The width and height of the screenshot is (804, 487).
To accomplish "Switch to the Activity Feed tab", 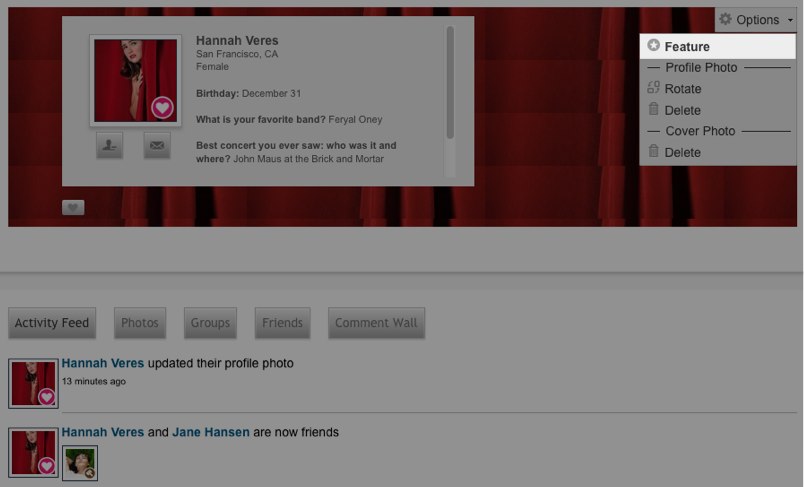I will [52, 323].
